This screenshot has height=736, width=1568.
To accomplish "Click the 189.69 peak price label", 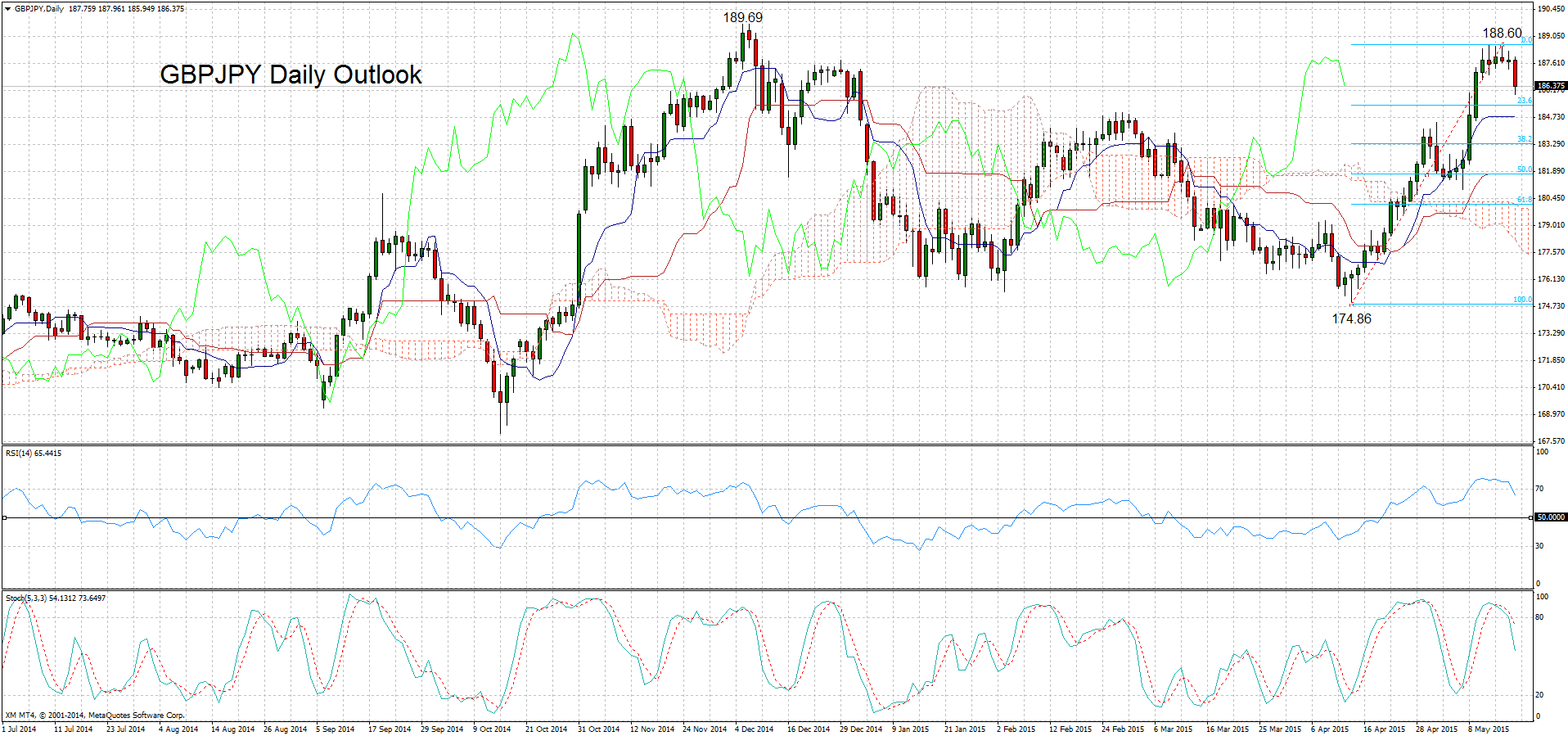I will pos(742,17).
